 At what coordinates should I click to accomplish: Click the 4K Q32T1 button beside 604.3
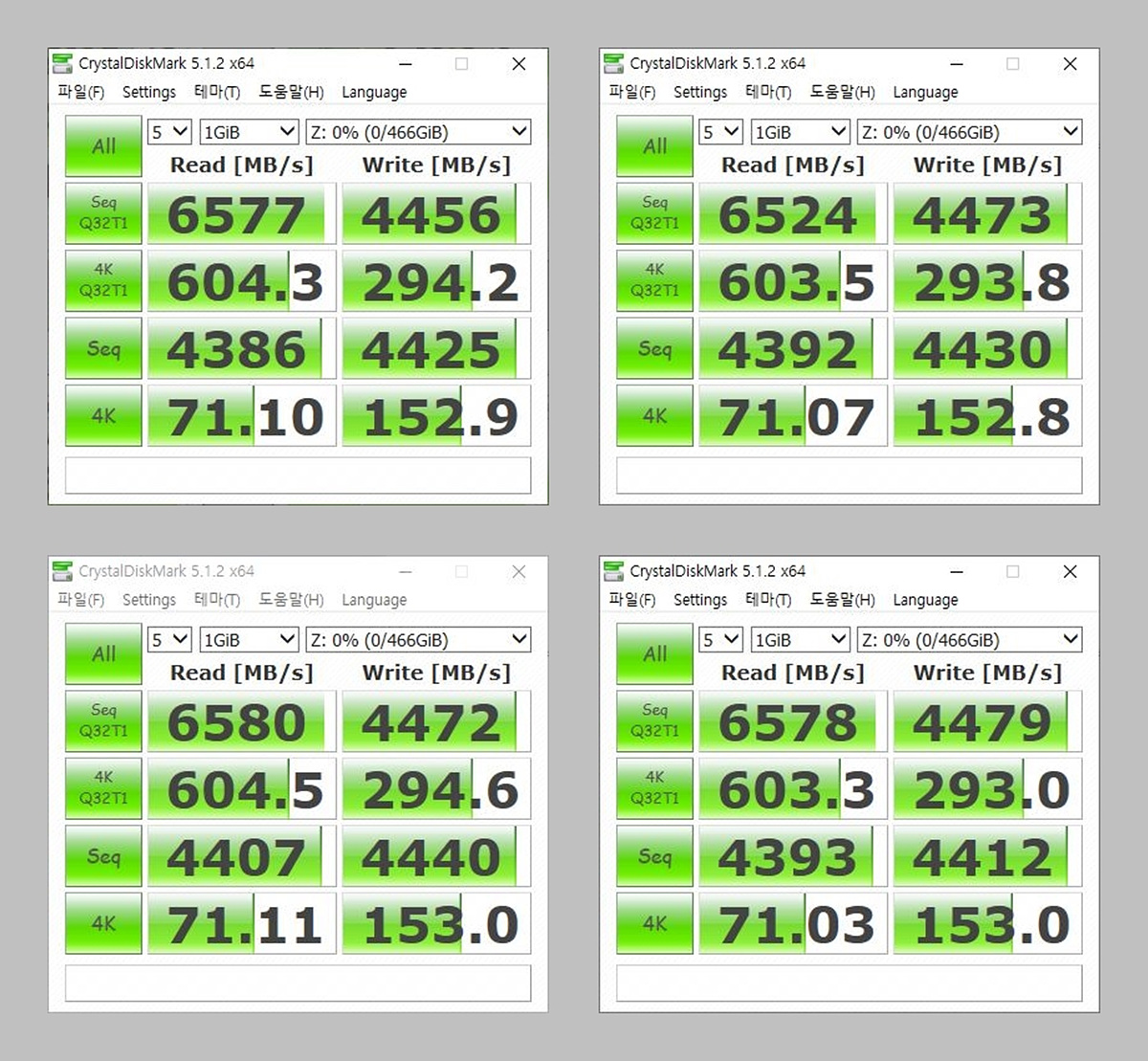[x=103, y=280]
